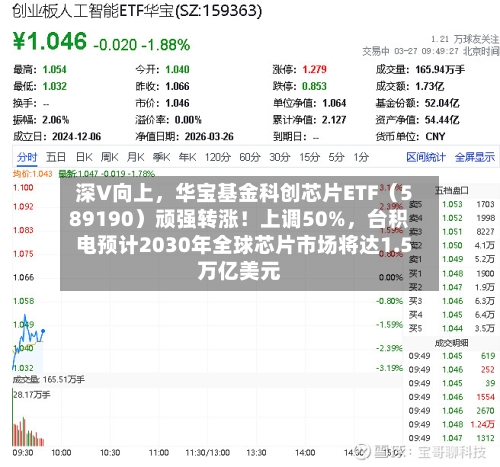Click the 货币单位 value CNY
Image resolution: width=500 pixels, height=467 pixels.
tap(435, 136)
